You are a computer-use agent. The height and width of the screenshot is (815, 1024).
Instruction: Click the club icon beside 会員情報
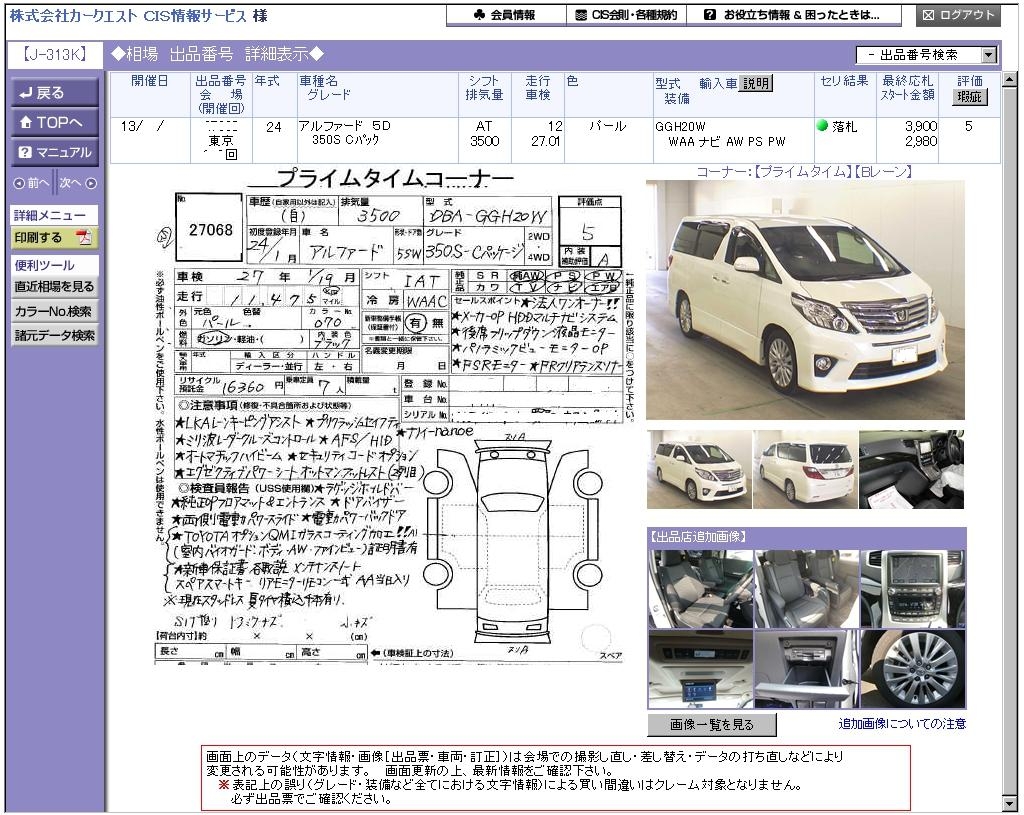coord(479,15)
